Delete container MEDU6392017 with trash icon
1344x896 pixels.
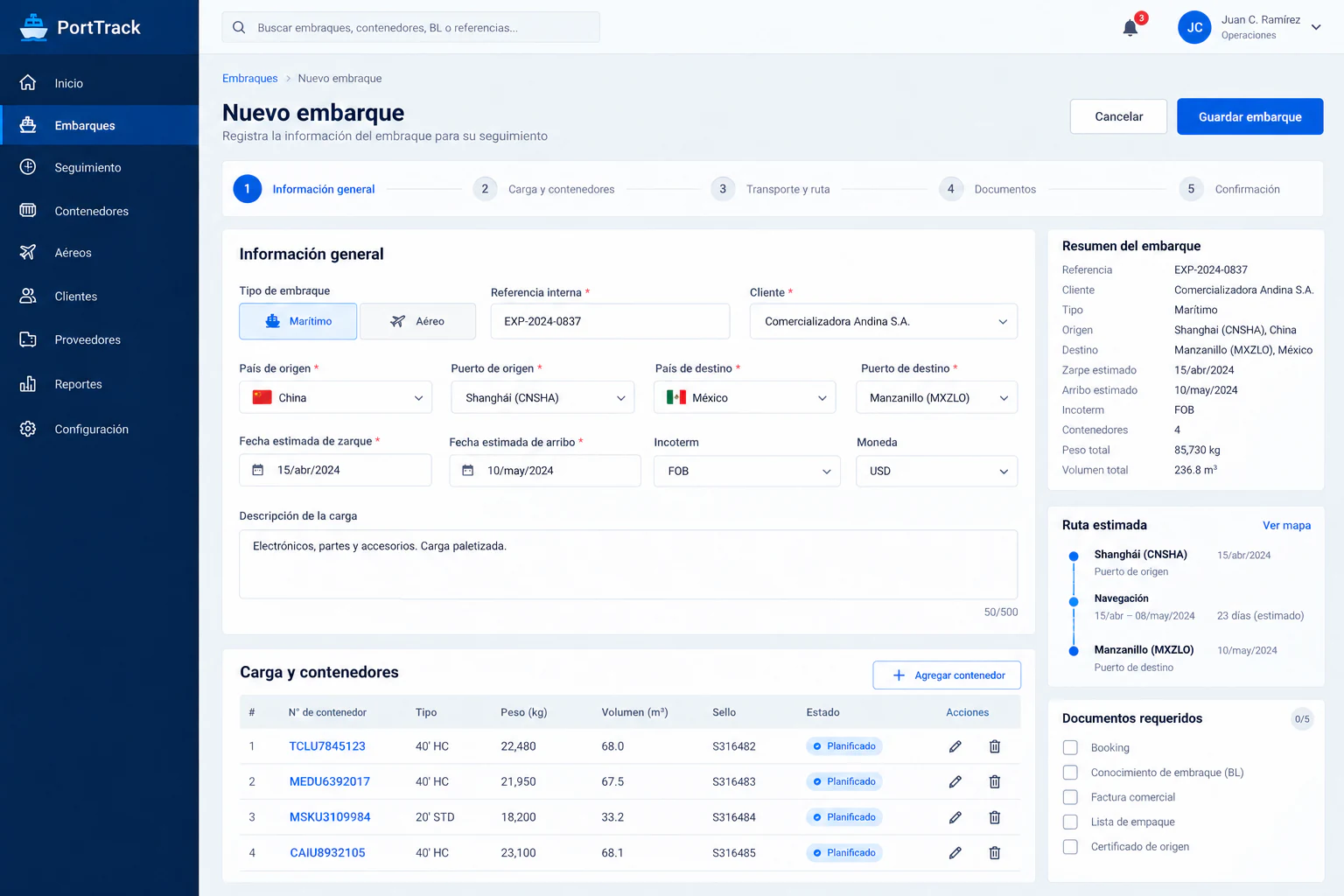(x=995, y=781)
